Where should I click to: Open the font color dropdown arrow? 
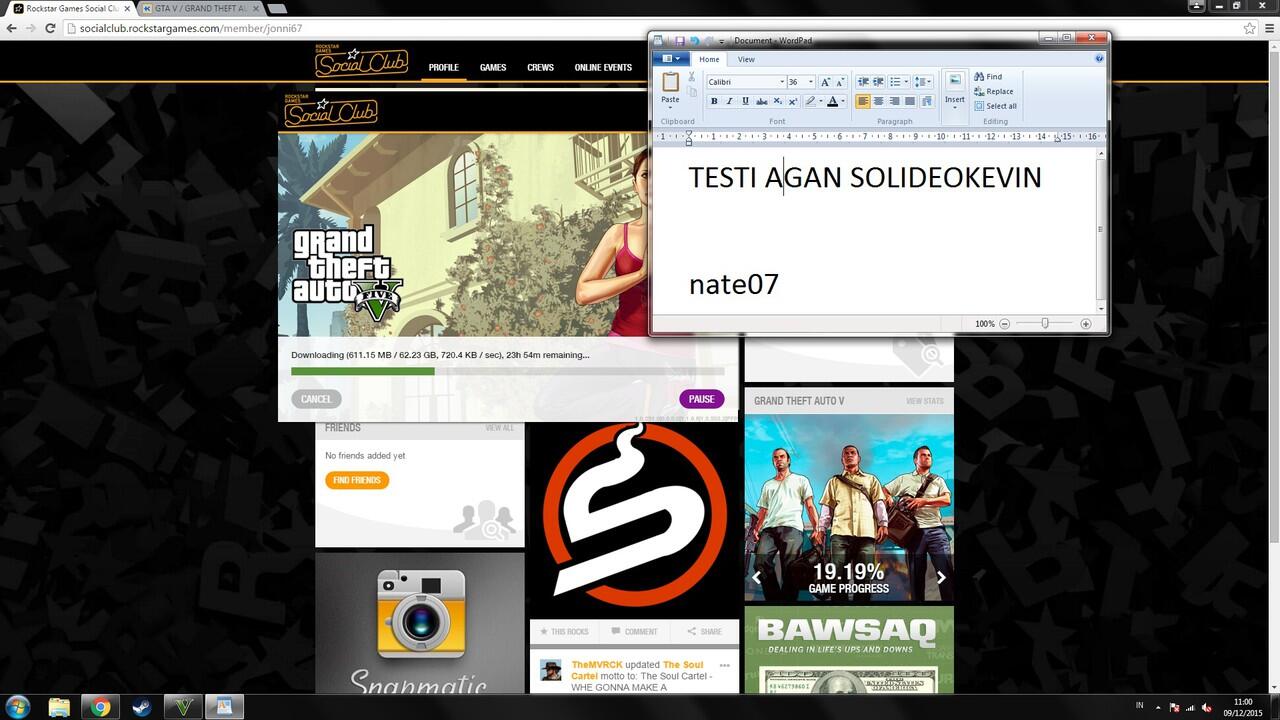(x=843, y=101)
